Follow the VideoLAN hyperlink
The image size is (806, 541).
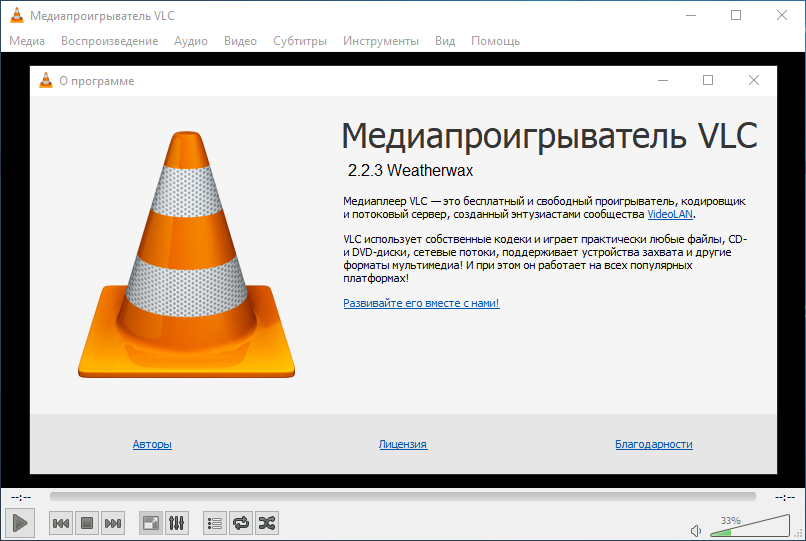(670, 214)
